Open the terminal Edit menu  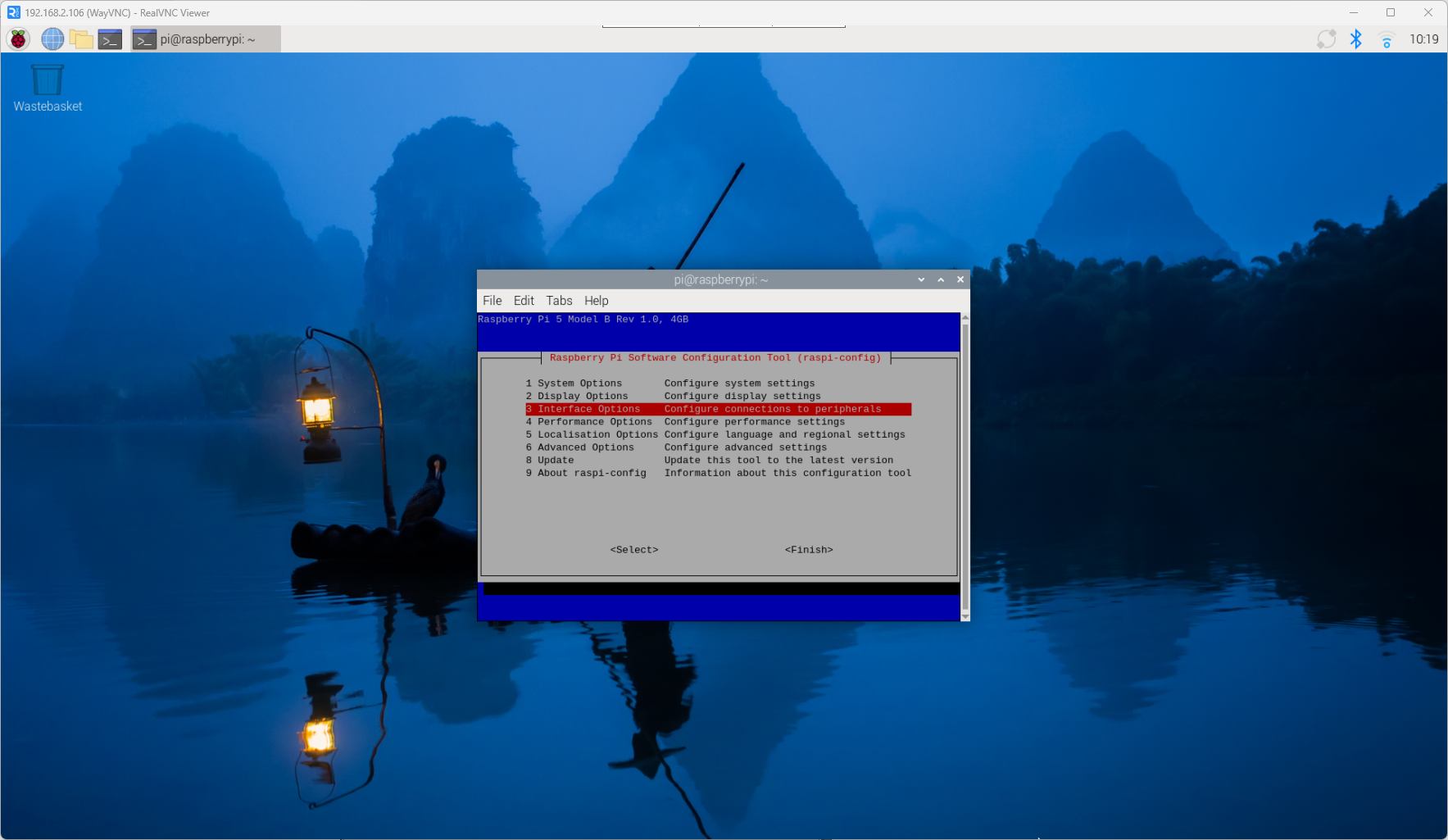point(524,300)
